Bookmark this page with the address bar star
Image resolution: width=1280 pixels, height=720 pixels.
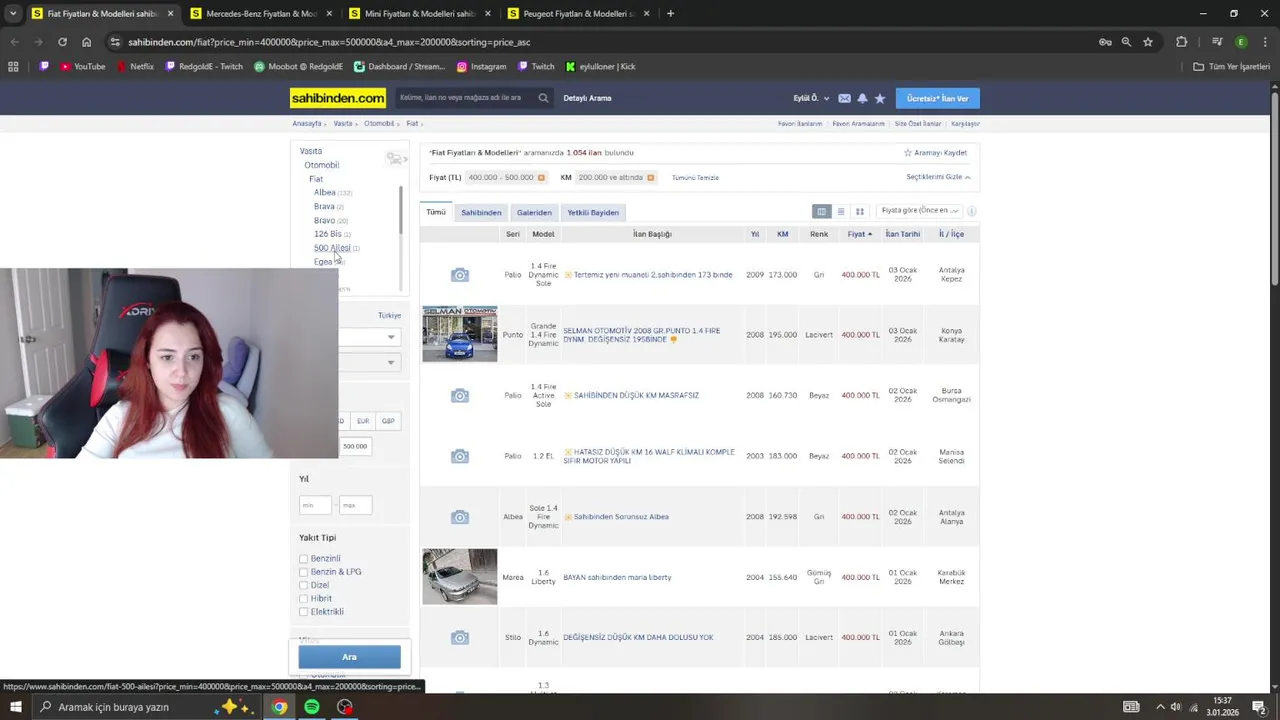coord(1148,42)
